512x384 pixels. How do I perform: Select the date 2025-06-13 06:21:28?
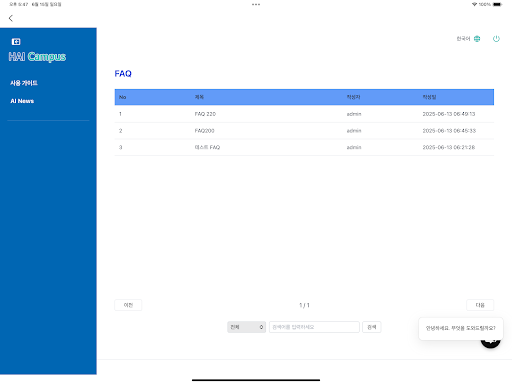point(449,147)
